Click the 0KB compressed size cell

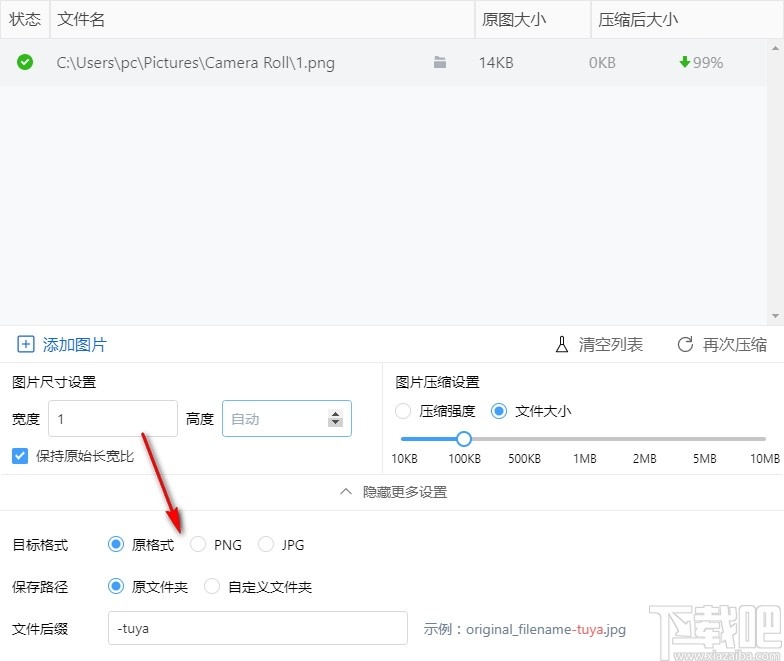pos(602,62)
